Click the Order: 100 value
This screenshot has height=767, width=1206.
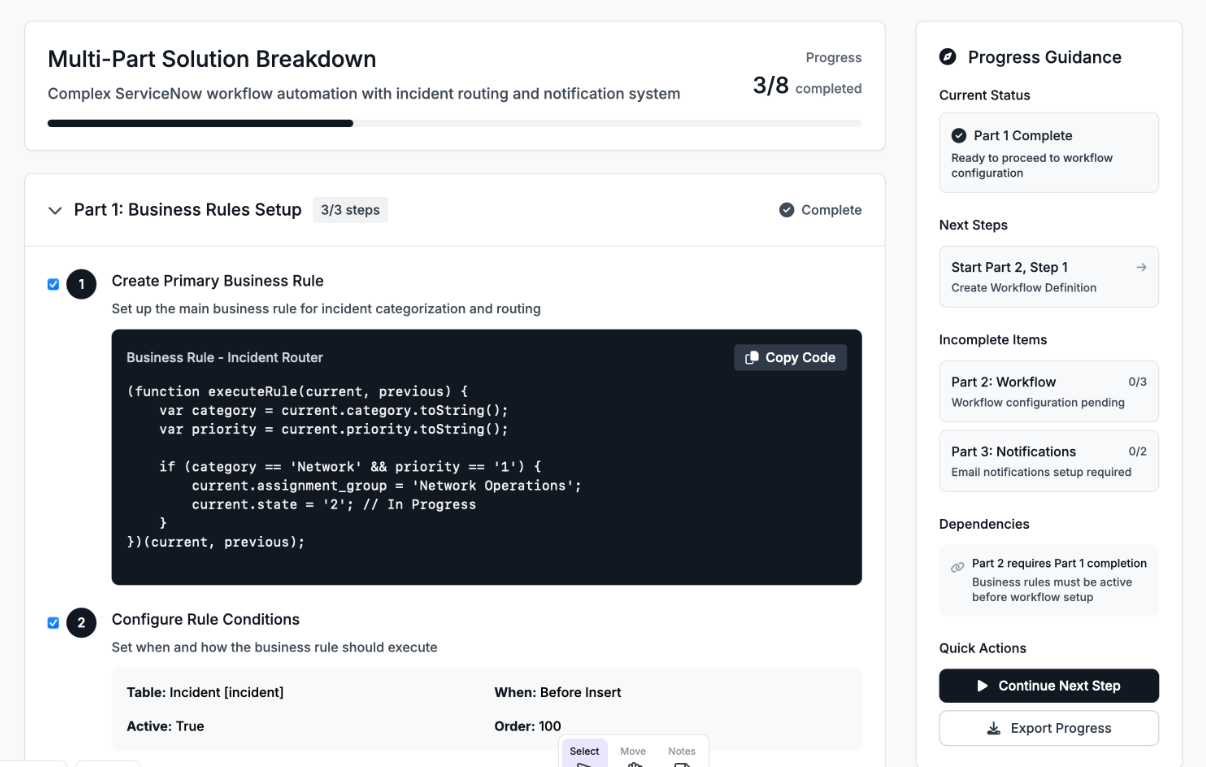528,726
